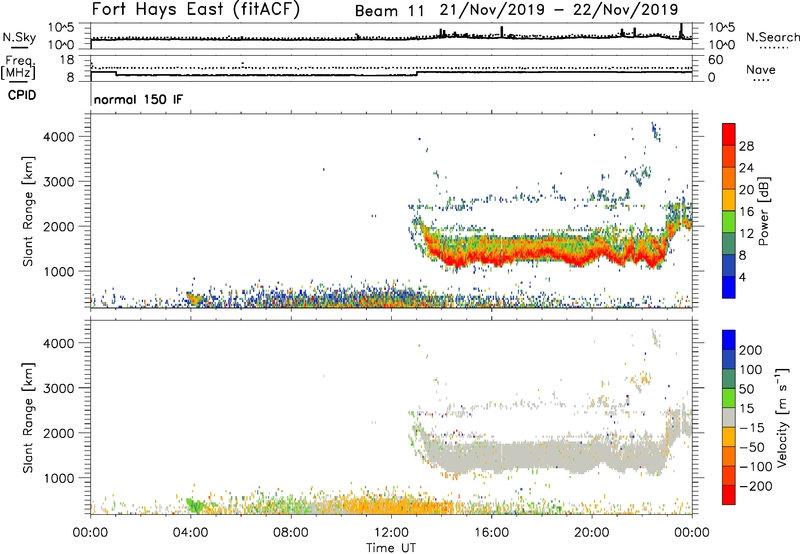Click the 'Time UT' axis title
The image size is (800, 554).
(x=391, y=548)
